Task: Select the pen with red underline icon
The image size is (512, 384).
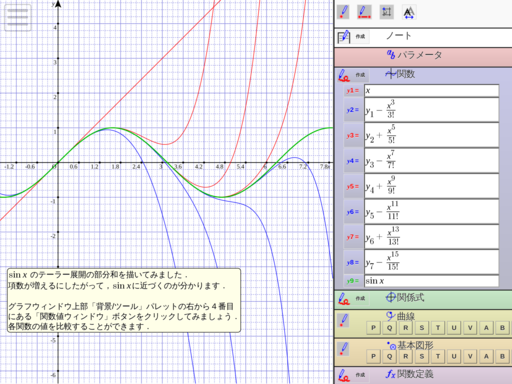Action: coord(364,12)
